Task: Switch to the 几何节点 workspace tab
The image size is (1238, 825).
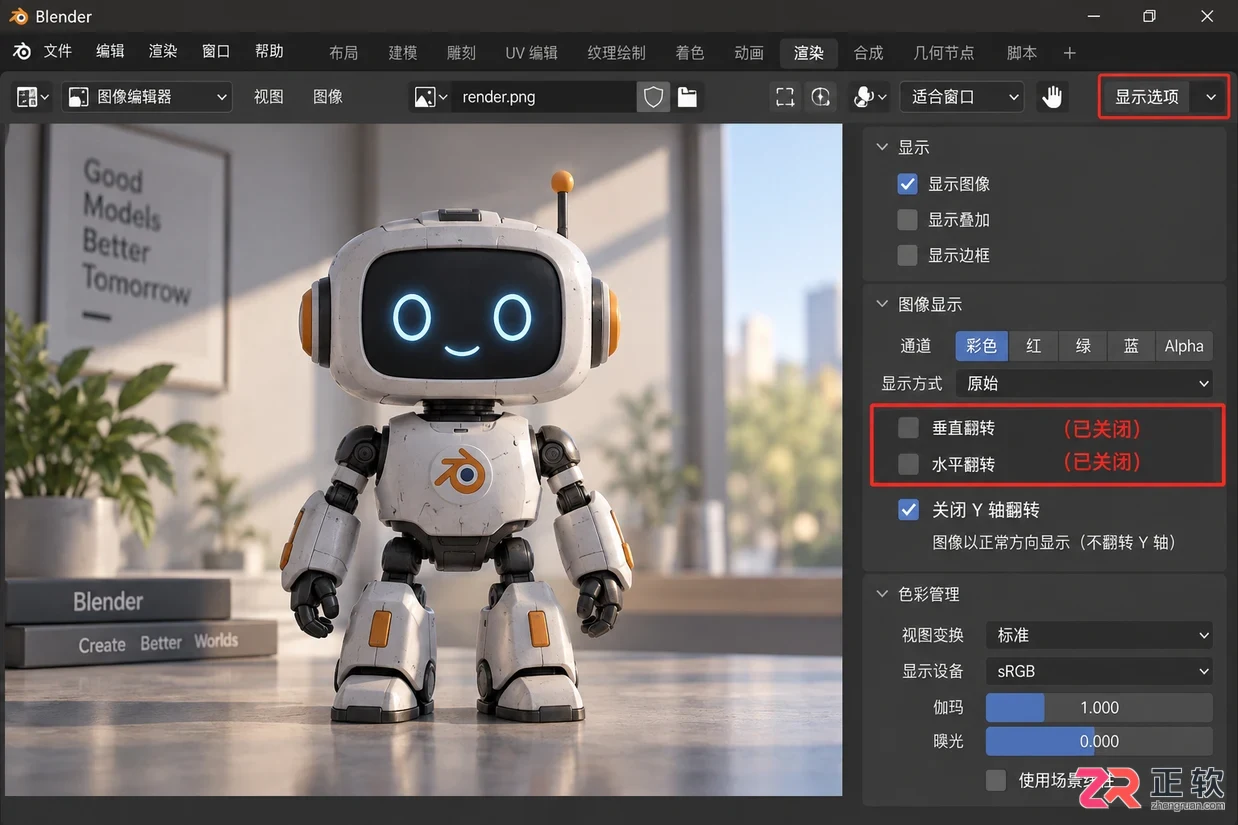Action: pyautogui.click(x=944, y=53)
